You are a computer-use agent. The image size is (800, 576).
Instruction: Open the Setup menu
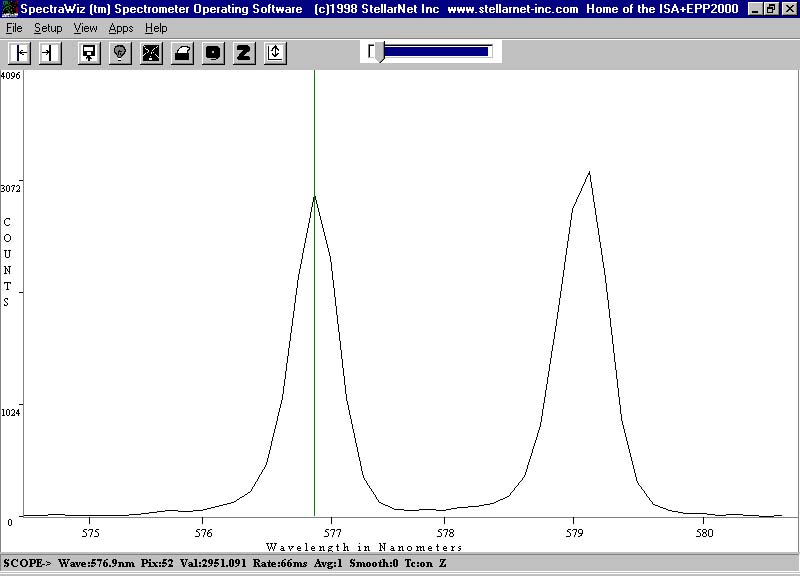coord(48,28)
